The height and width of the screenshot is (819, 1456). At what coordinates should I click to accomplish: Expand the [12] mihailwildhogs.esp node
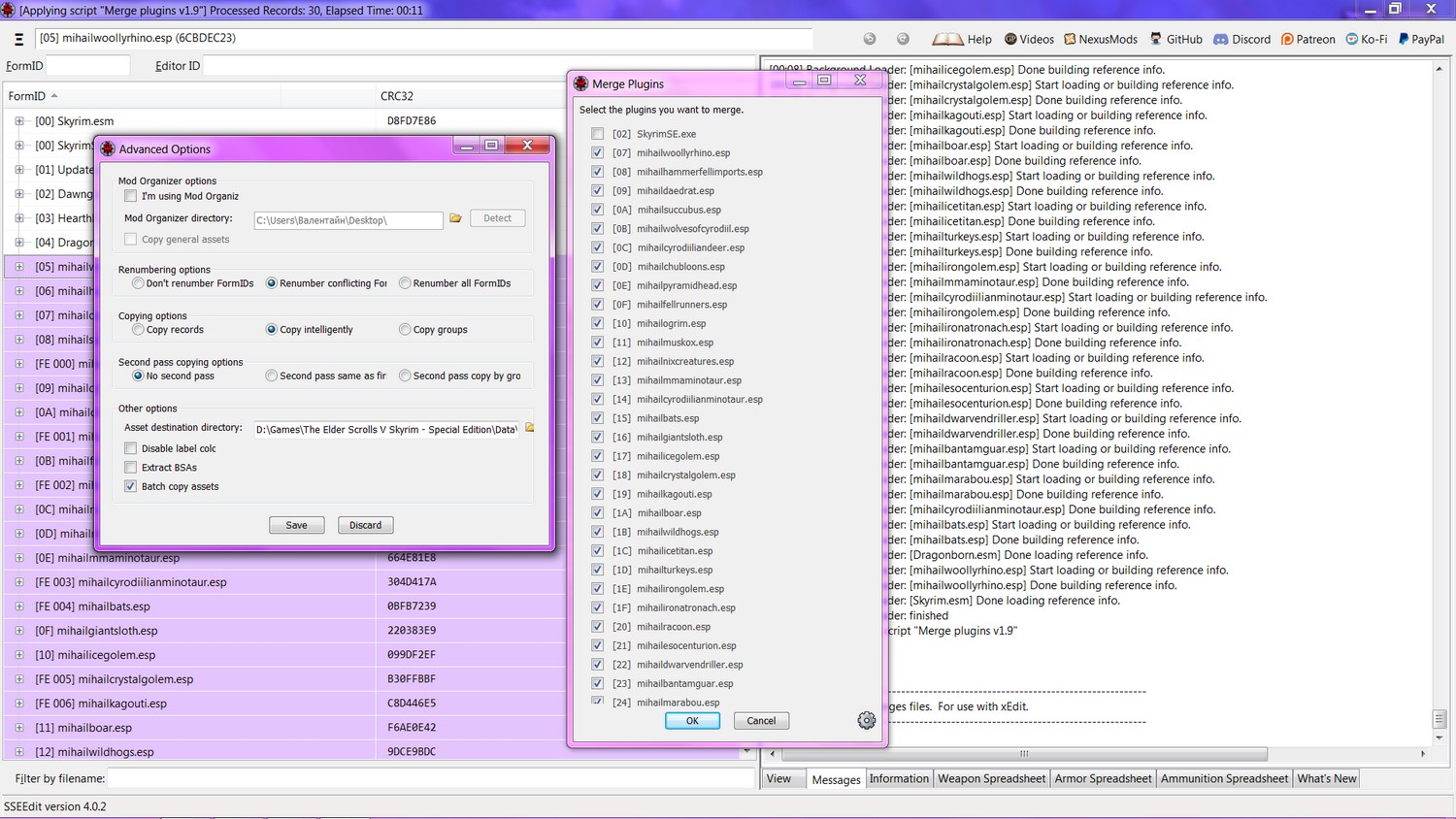[x=19, y=752]
